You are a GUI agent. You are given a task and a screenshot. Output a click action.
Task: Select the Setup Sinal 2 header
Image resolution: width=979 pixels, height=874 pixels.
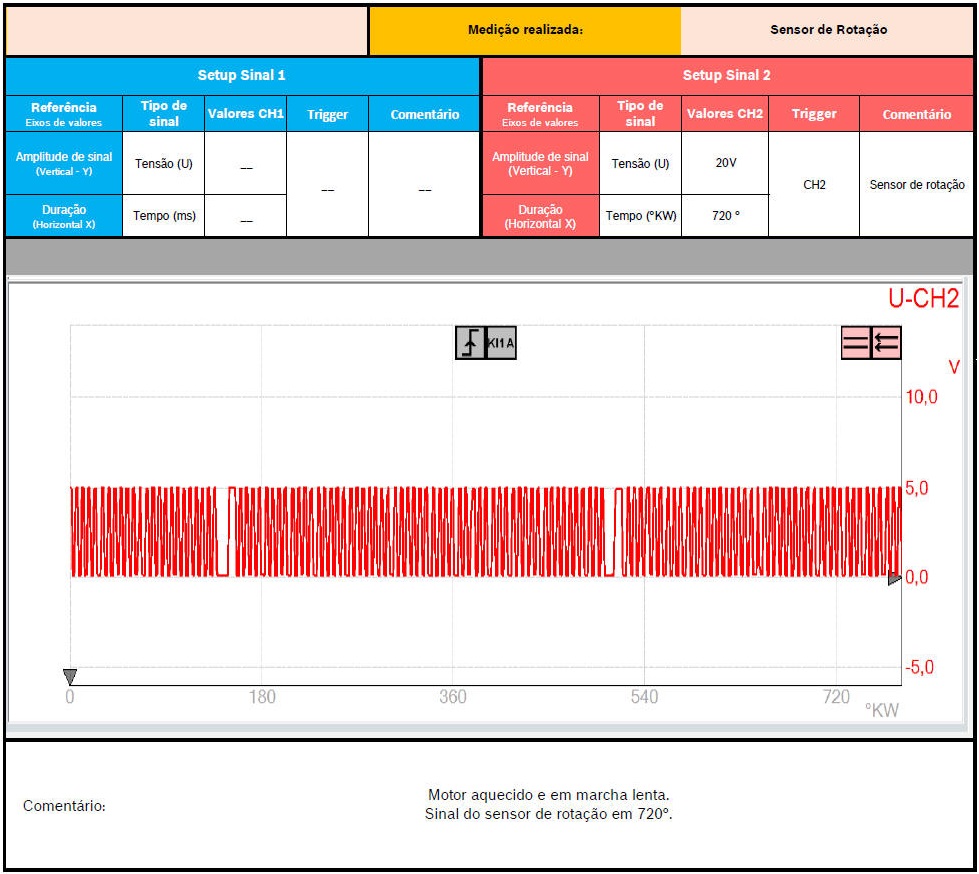point(726,75)
